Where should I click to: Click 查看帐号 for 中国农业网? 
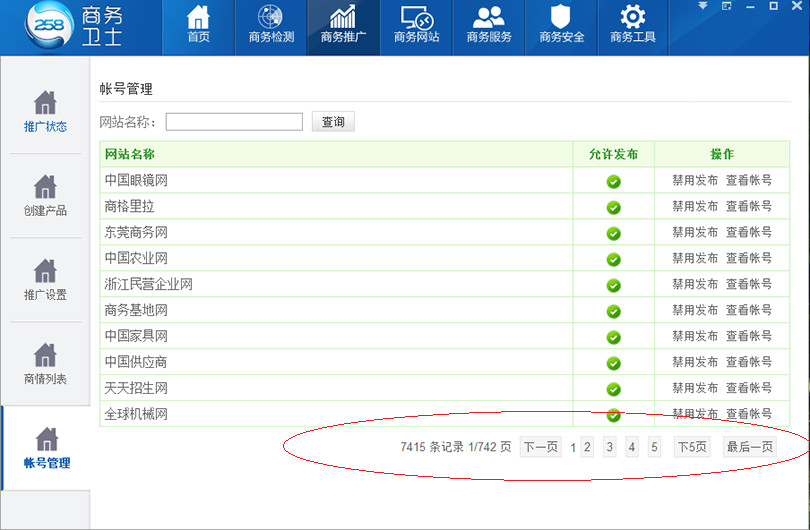[x=749, y=258]
